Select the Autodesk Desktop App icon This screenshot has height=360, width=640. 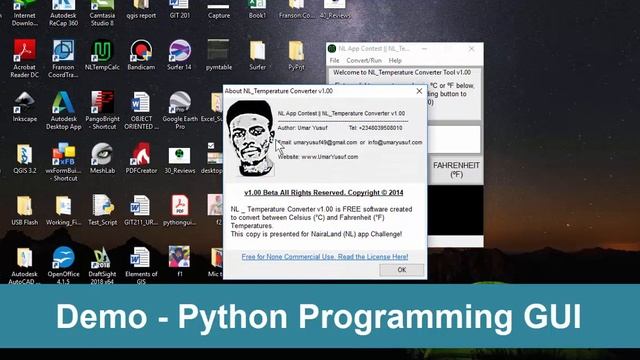[63, 110]
